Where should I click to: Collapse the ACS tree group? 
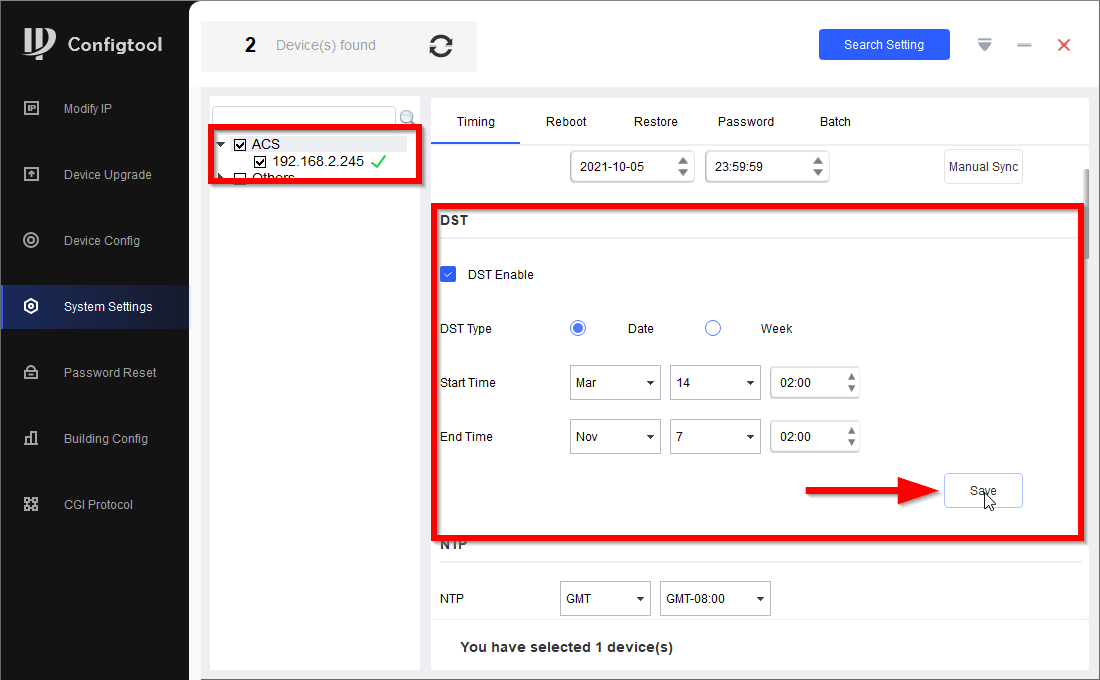click(221, 144)
